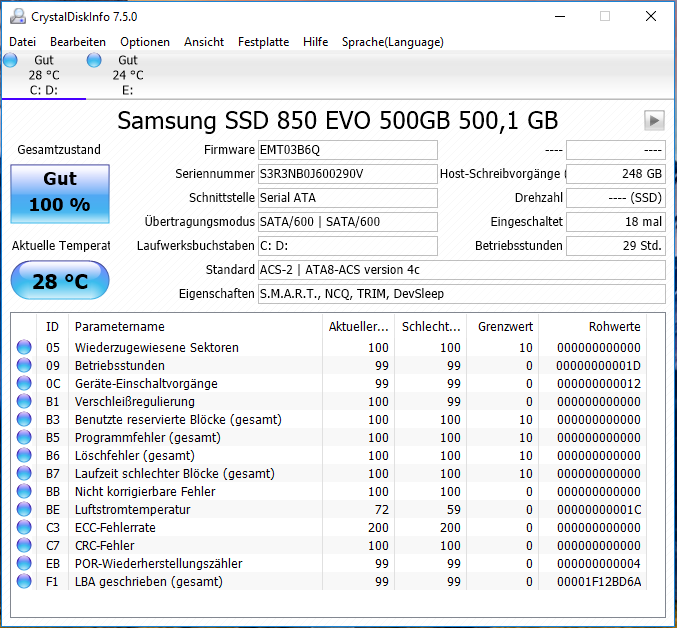Click the Übertragungsmodus field SATA/600
Image resolution: width=677 pixels, height=628 pixels.
(x=348, y=222)
